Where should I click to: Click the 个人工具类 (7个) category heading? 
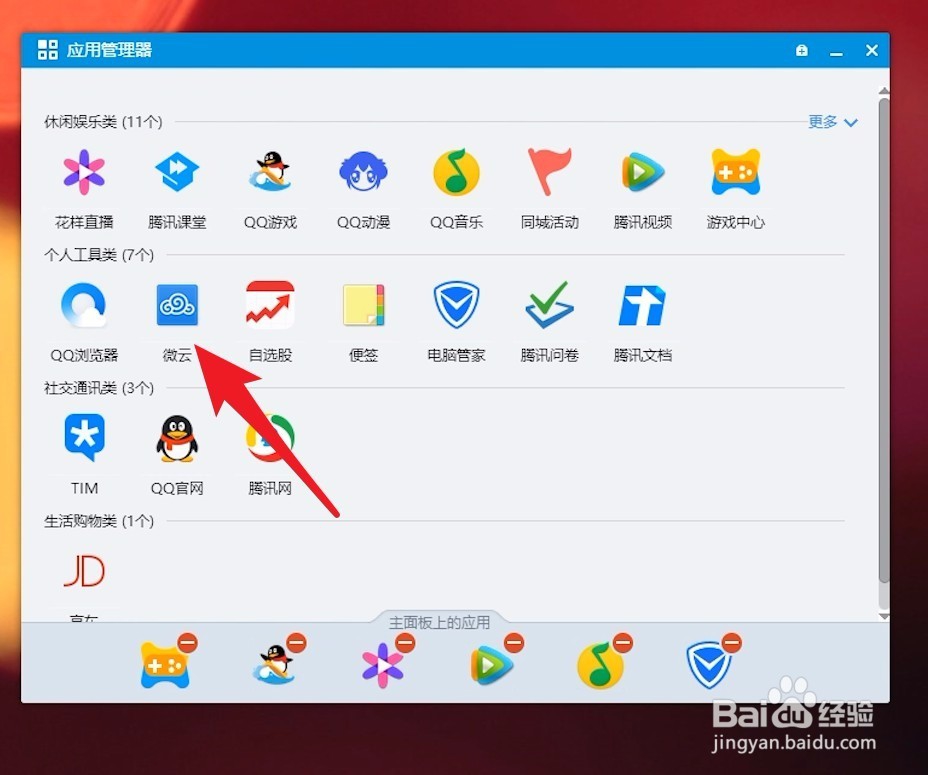point(99,255)
